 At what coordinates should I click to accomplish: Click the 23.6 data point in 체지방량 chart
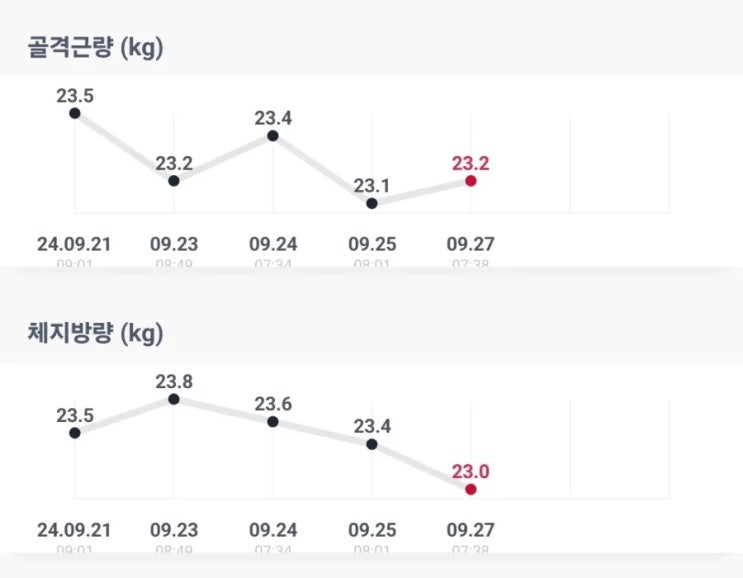(x=273, y=422)
